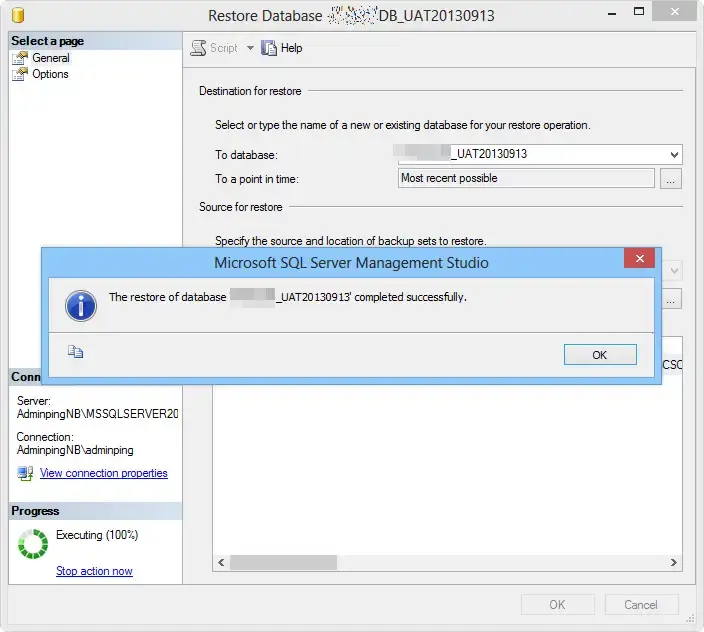Open View connection properties link
Screen dimensions: 704x632
point(104,473)
